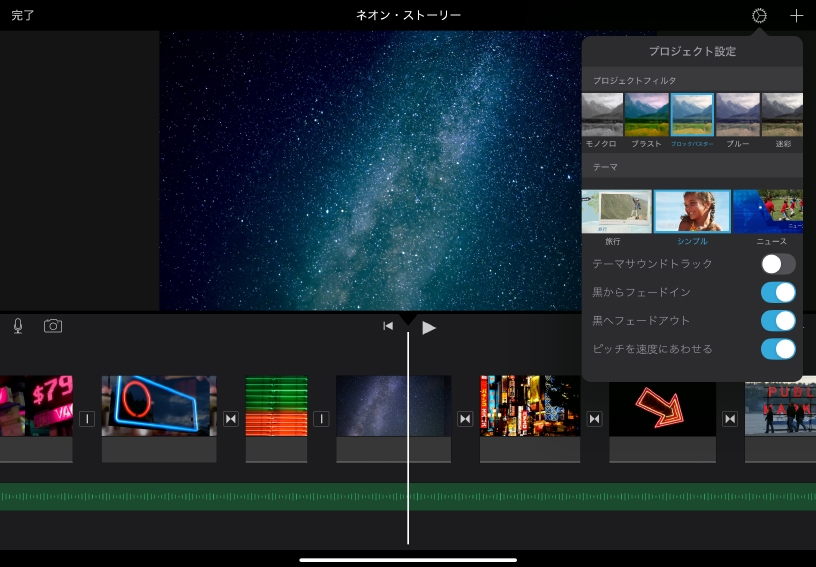Viewport: 816px width, 567px height.
Task: Disable the 黒へフェードアウト switch
Action: click(x=778, y=320)
